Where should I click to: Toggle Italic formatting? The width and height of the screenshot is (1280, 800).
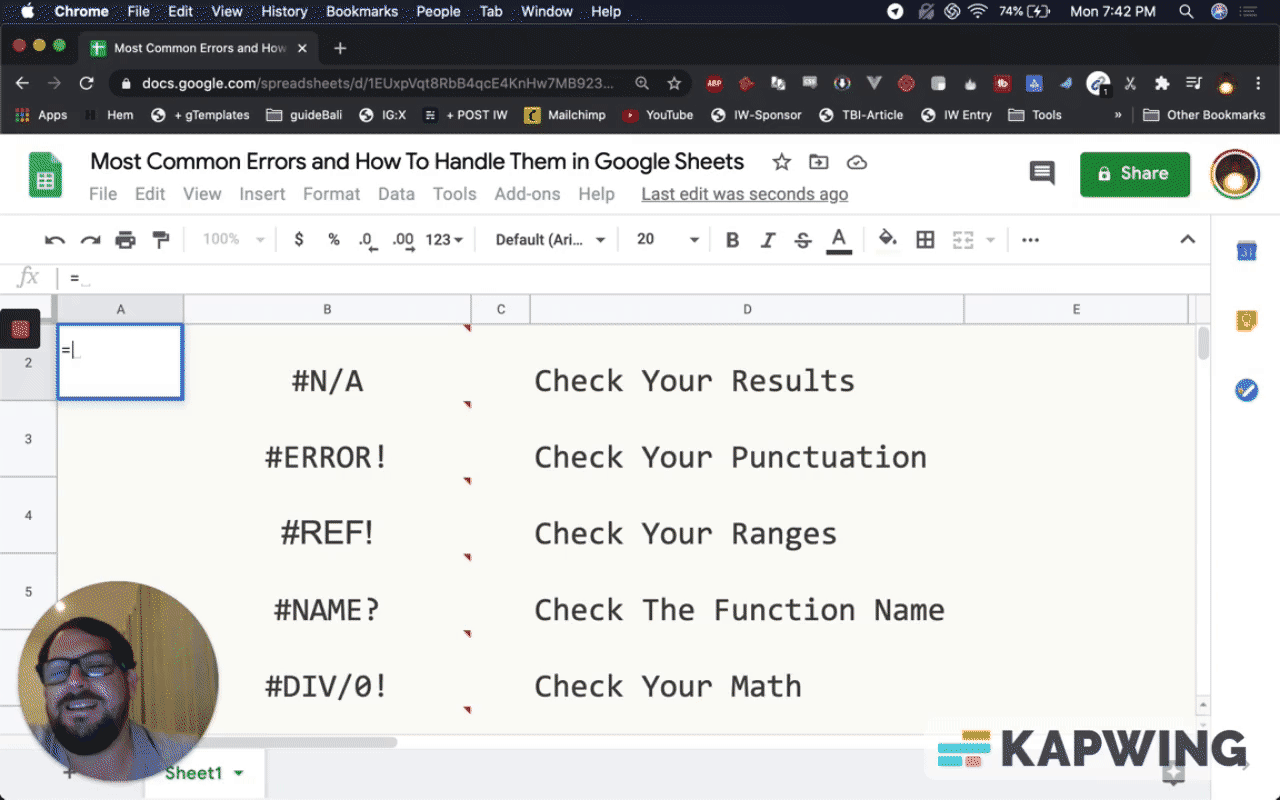(768, 240)
